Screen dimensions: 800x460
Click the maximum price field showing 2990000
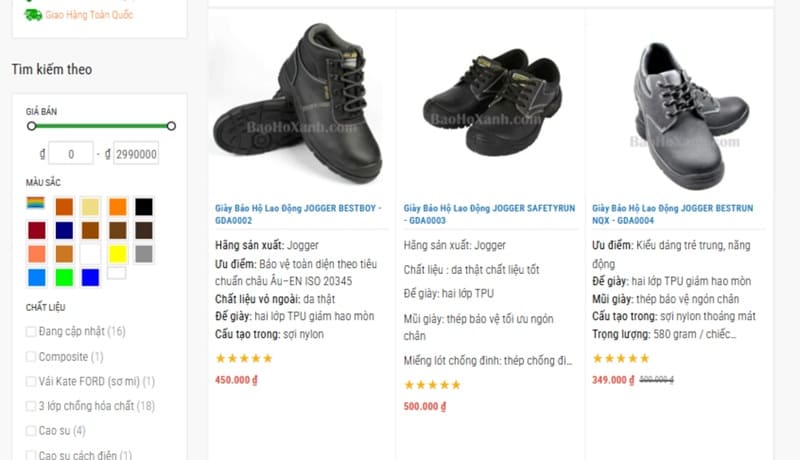click(x=136, y=155)
